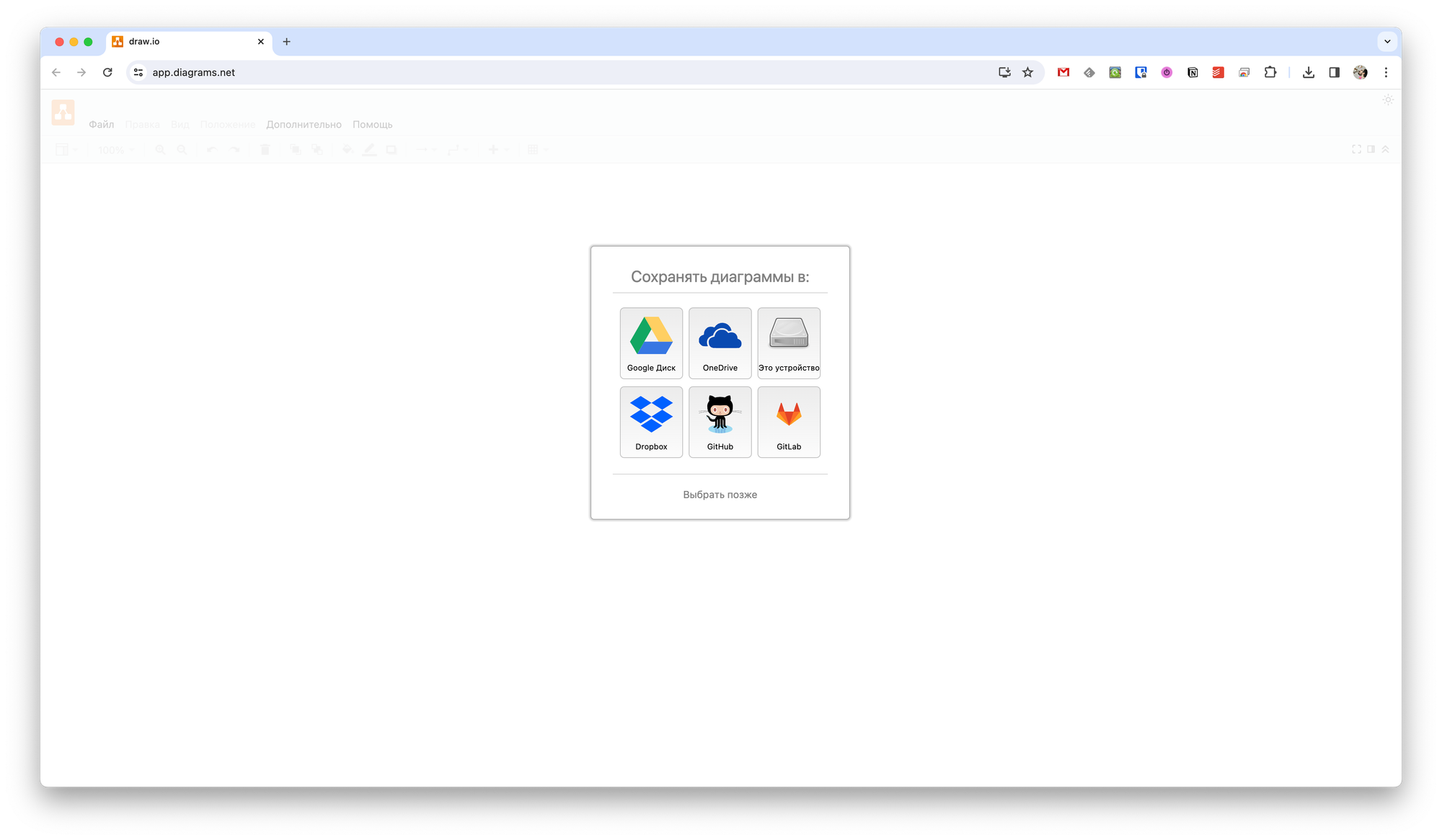Pick Это устройство storage

[789, 342]
